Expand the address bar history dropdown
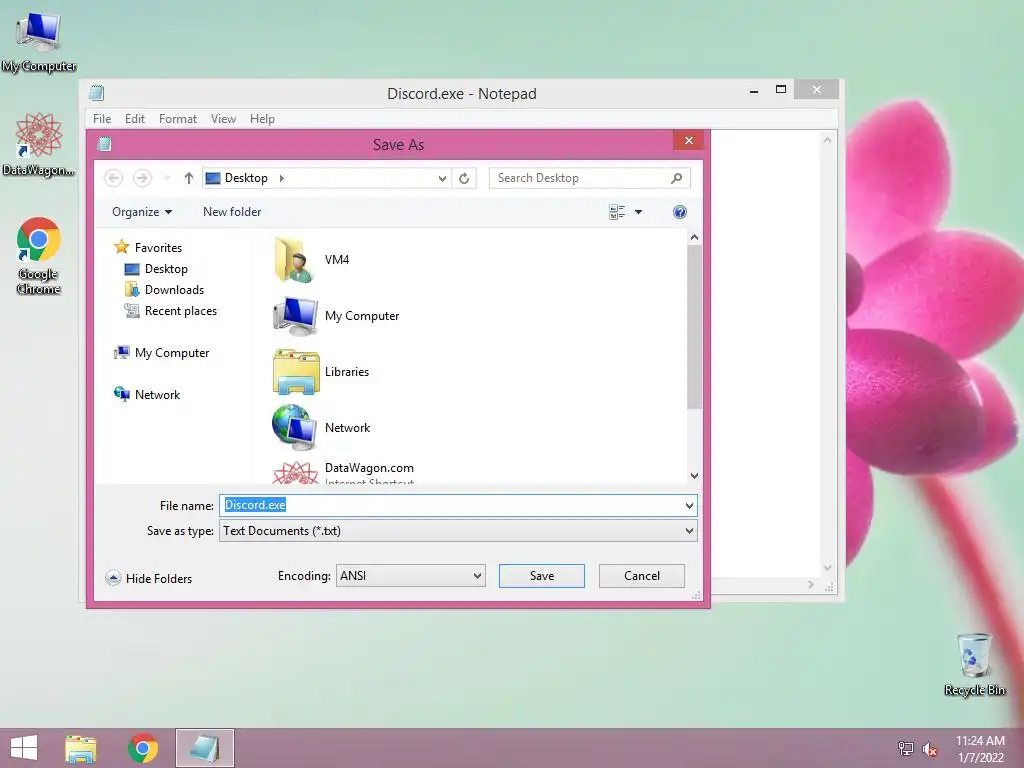 (x=442, y=178)
